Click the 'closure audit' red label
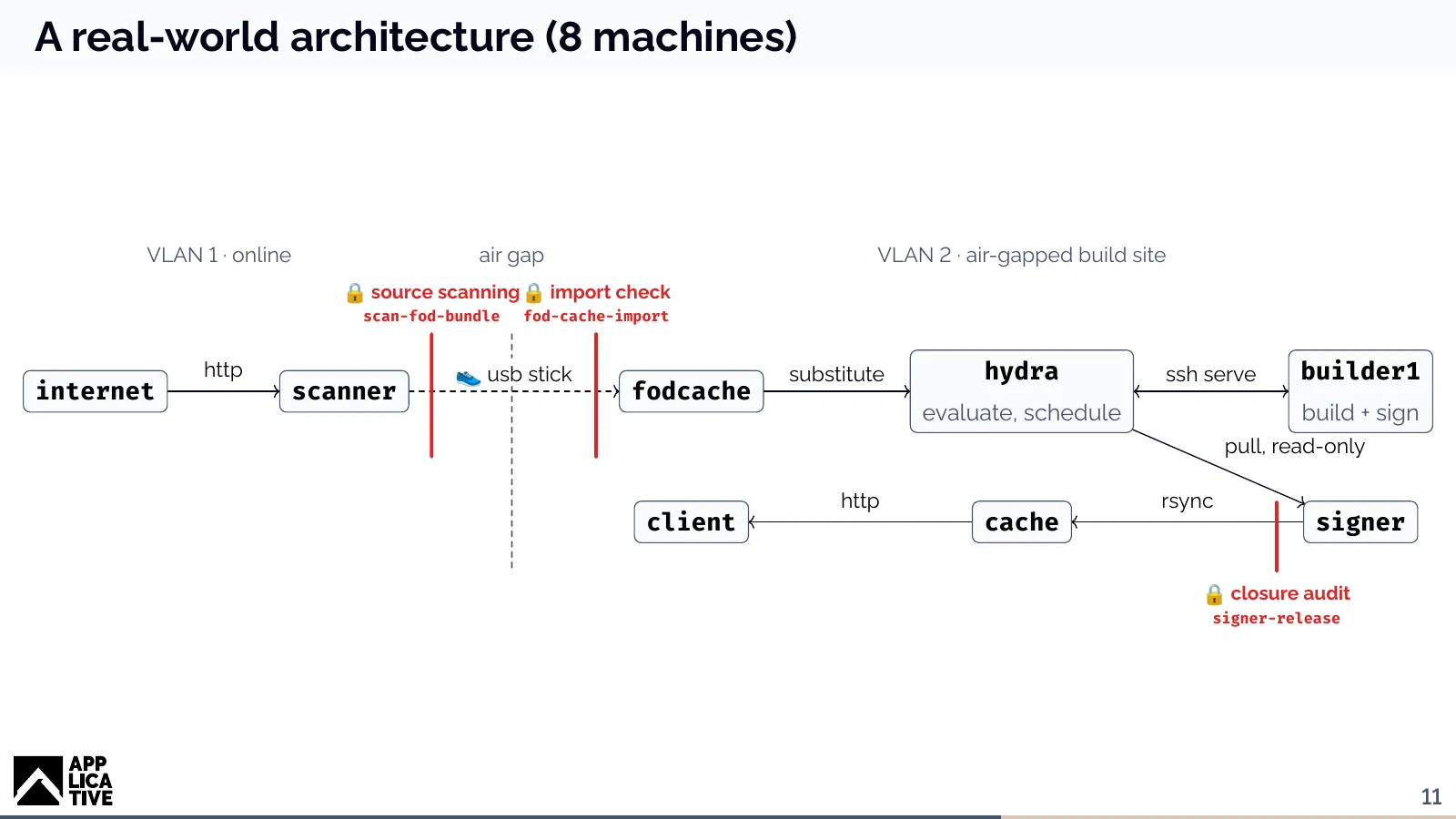Screen dimensions: 1456x819 pyautogui.click(x=1290, y=593)
